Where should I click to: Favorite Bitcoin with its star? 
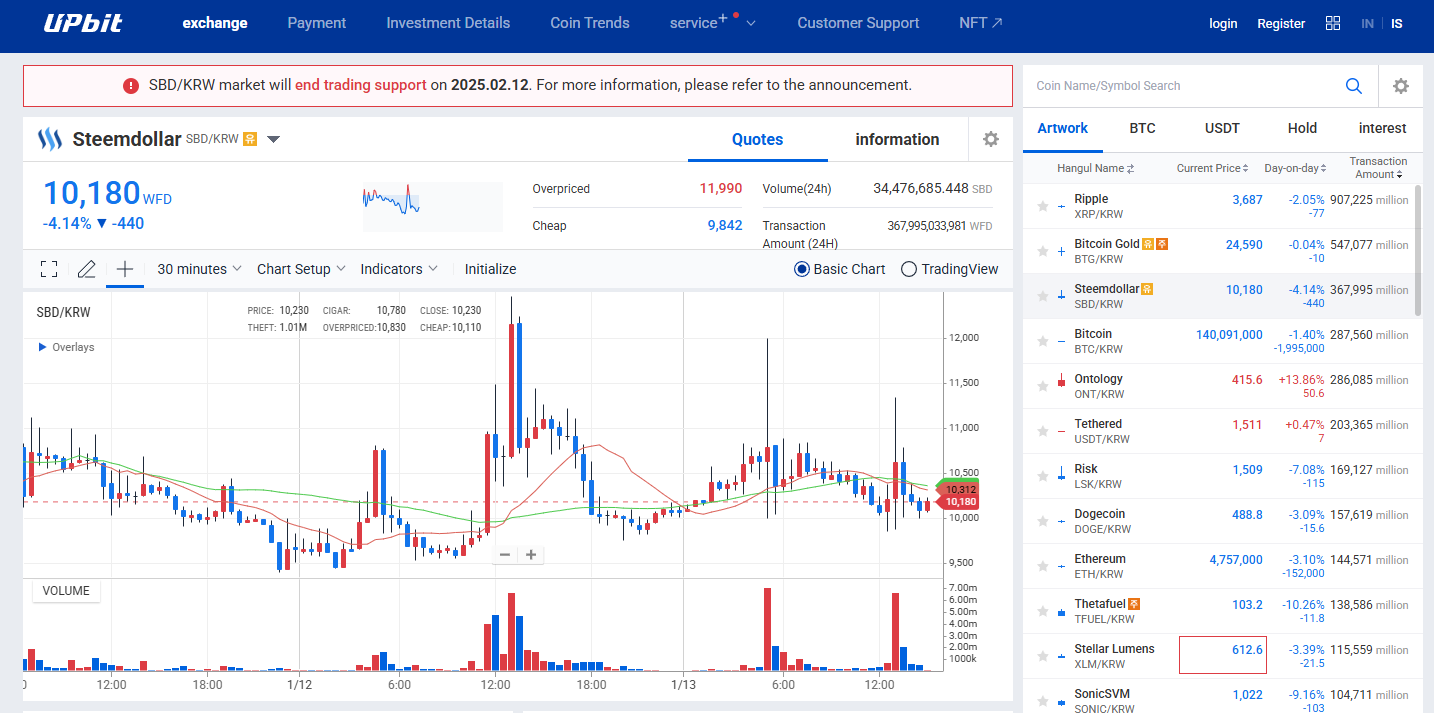click(1043, 342)
